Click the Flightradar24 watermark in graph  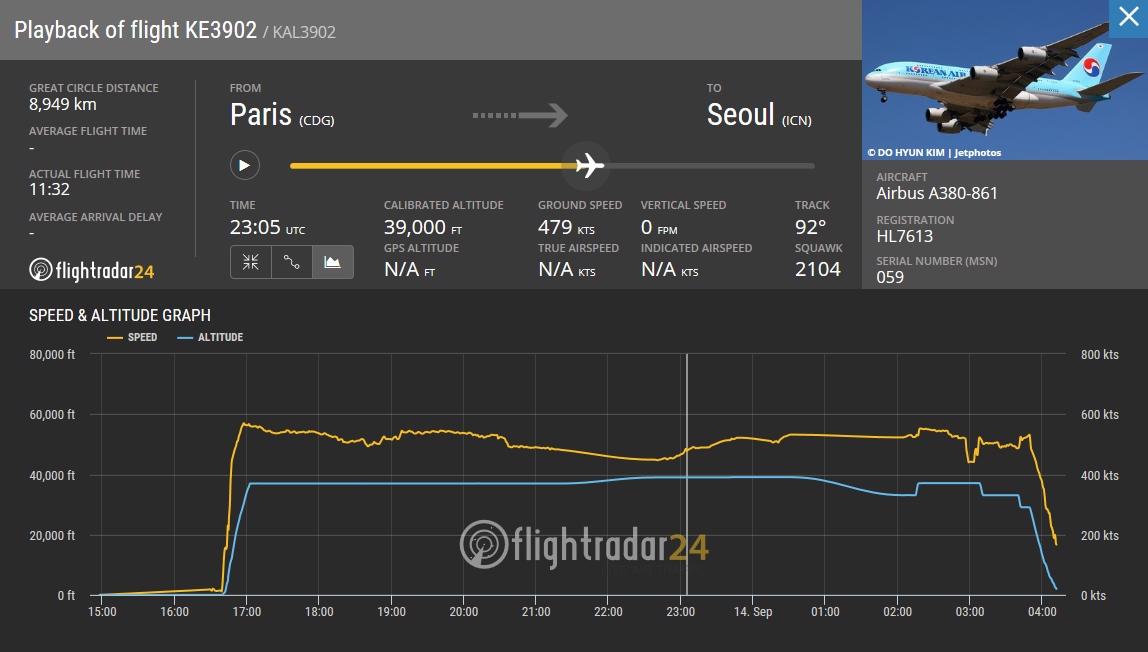click(584, 545)
